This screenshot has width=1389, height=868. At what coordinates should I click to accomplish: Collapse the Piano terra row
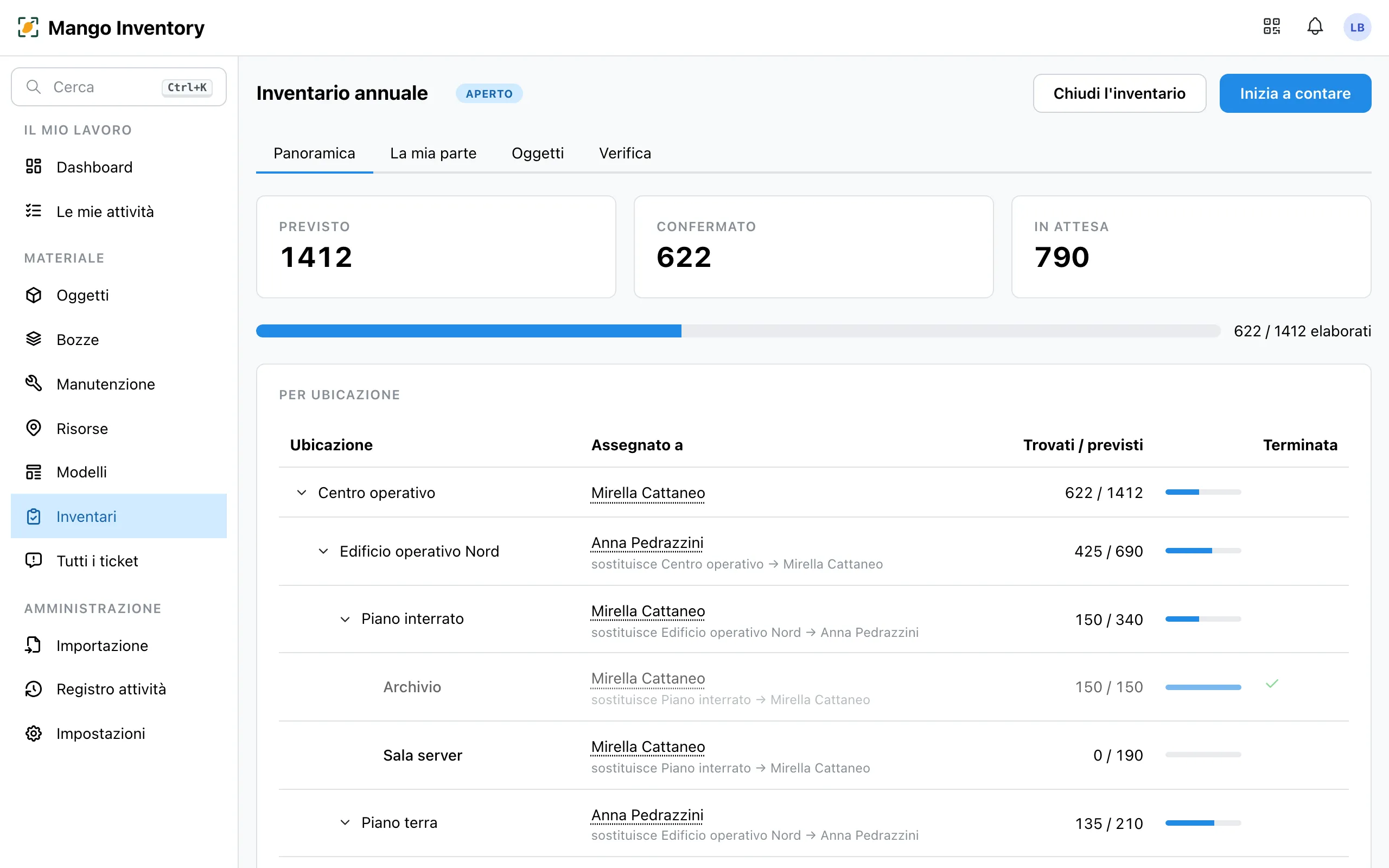[345, 822]
